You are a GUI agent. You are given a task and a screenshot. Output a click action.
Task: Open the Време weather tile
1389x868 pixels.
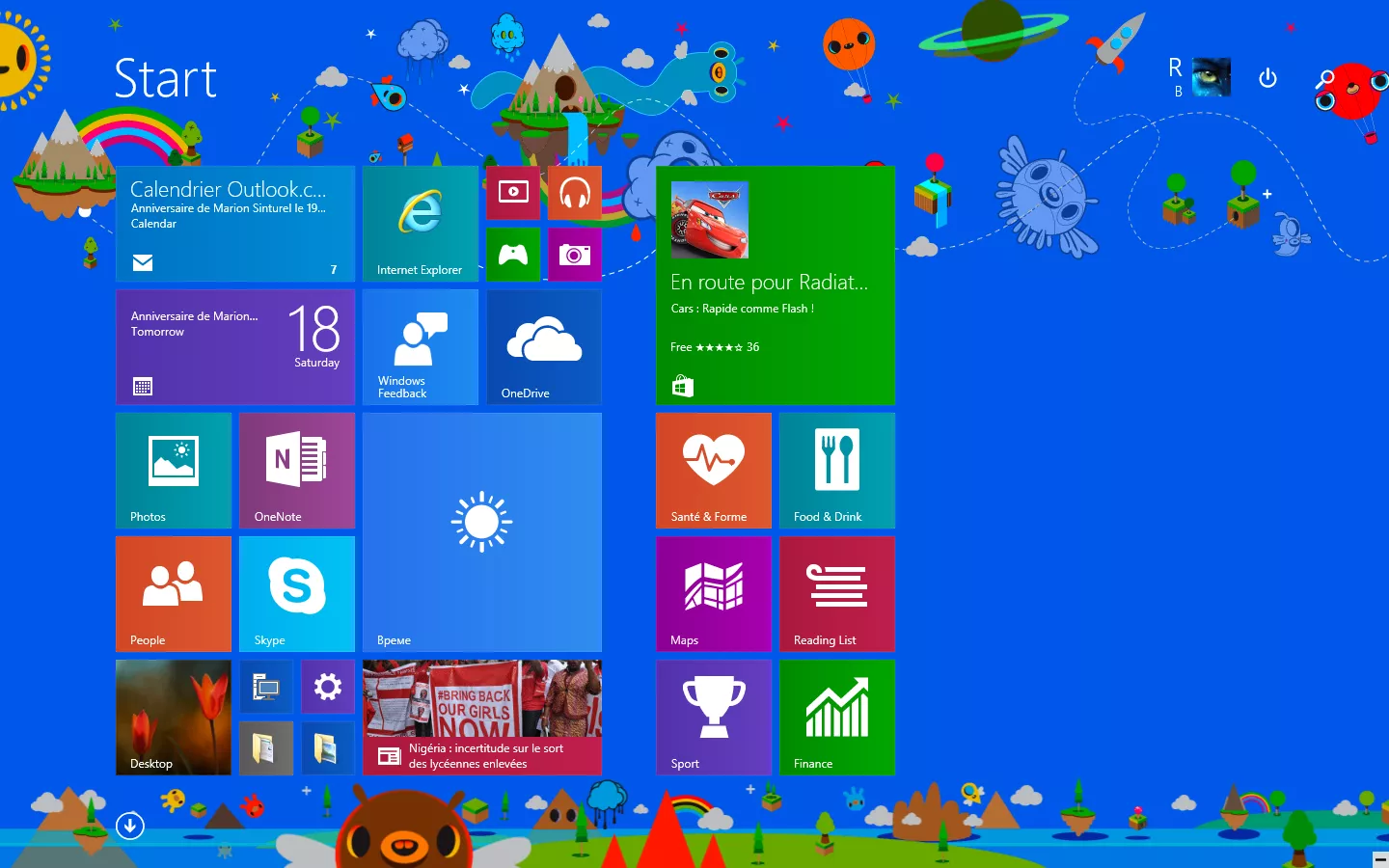tap(482, 532)
